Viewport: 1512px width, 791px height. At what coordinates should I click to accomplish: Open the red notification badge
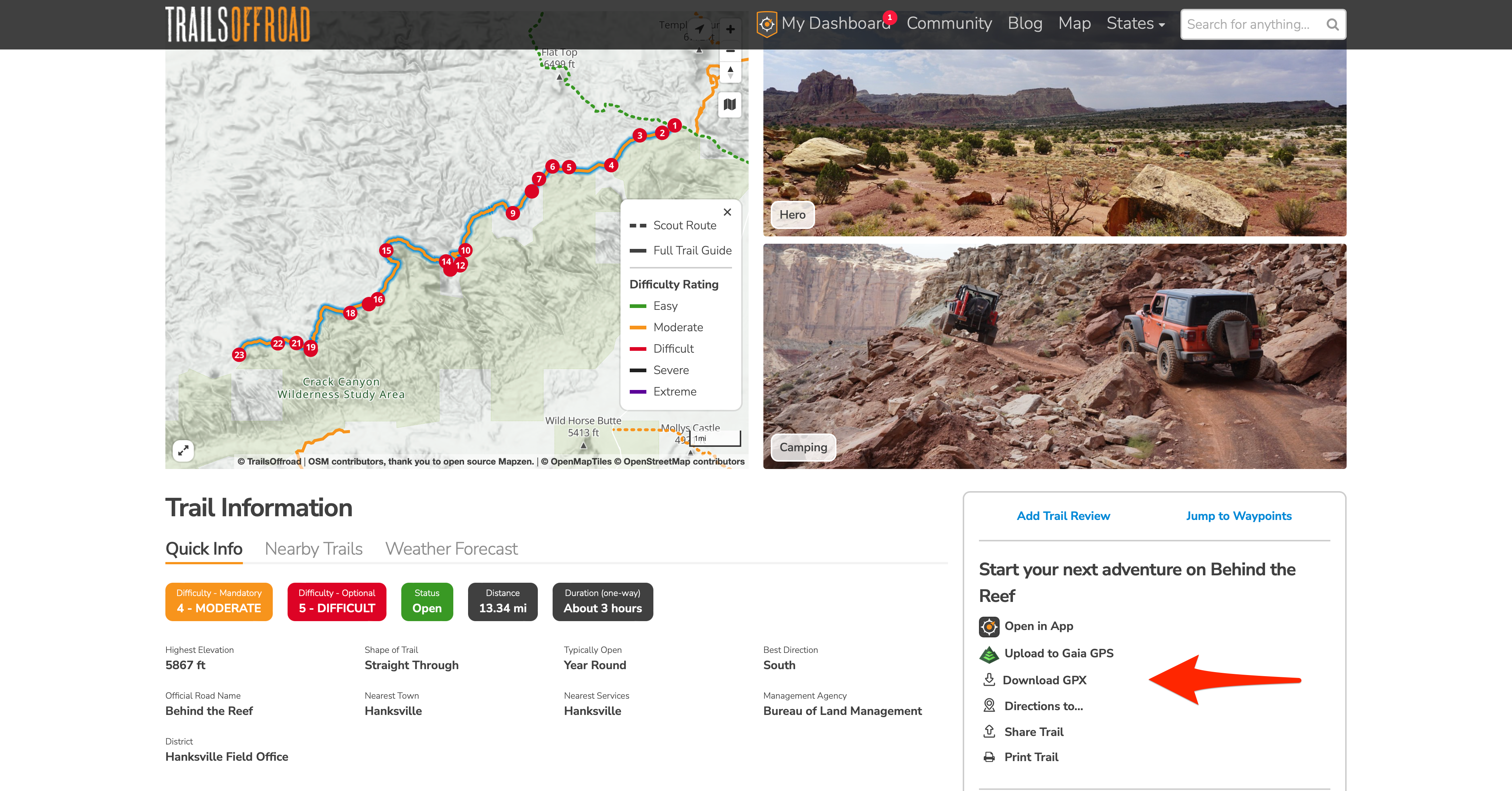[890, 17]
